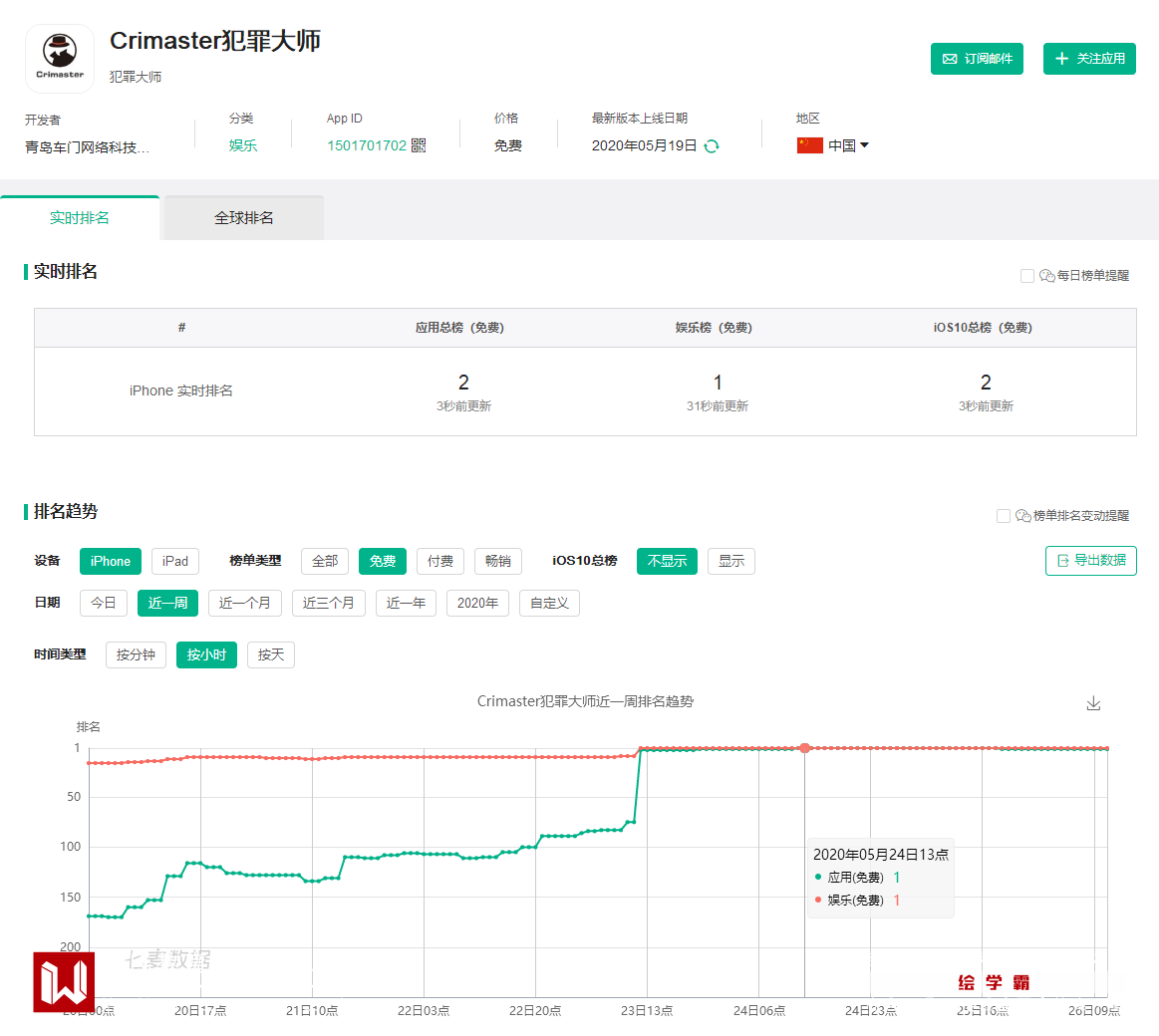
Task: Click the highlighted data point on the chart
Action: [x=805, y=748]
